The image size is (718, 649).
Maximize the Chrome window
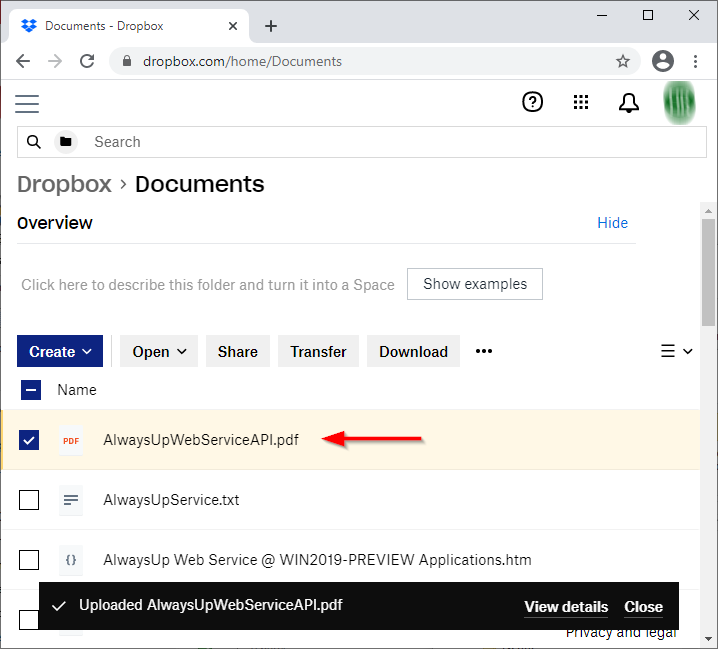[x=648, y=16]
